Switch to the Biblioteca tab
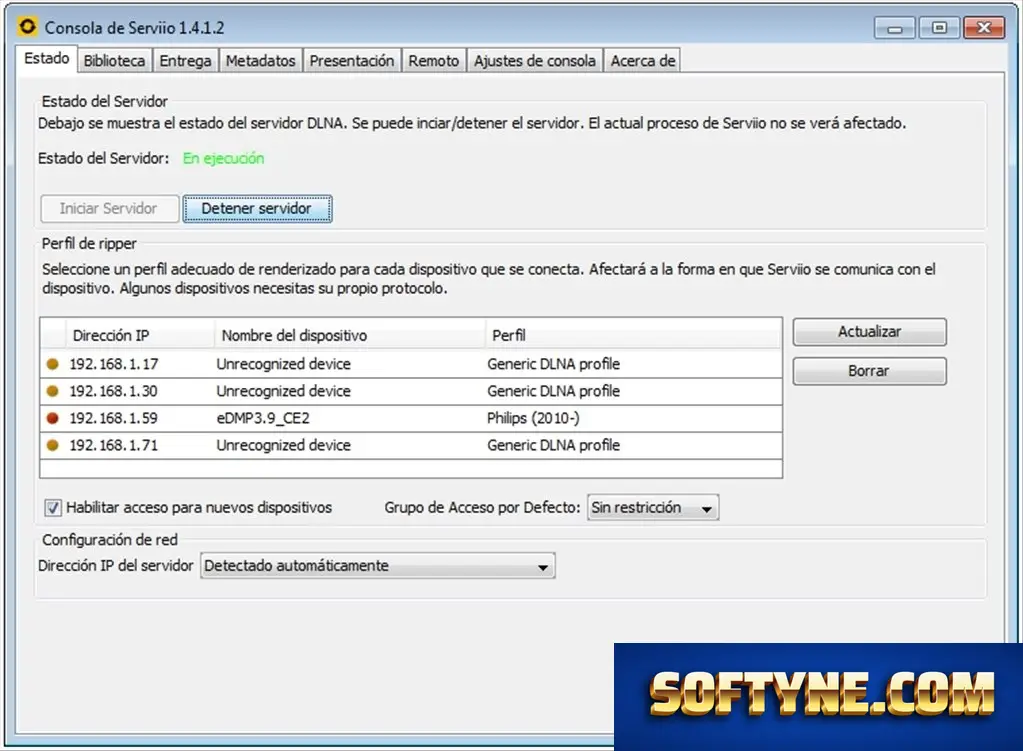Image resolution: width=1023 pixels, height=751 pixels. (114, 61)
